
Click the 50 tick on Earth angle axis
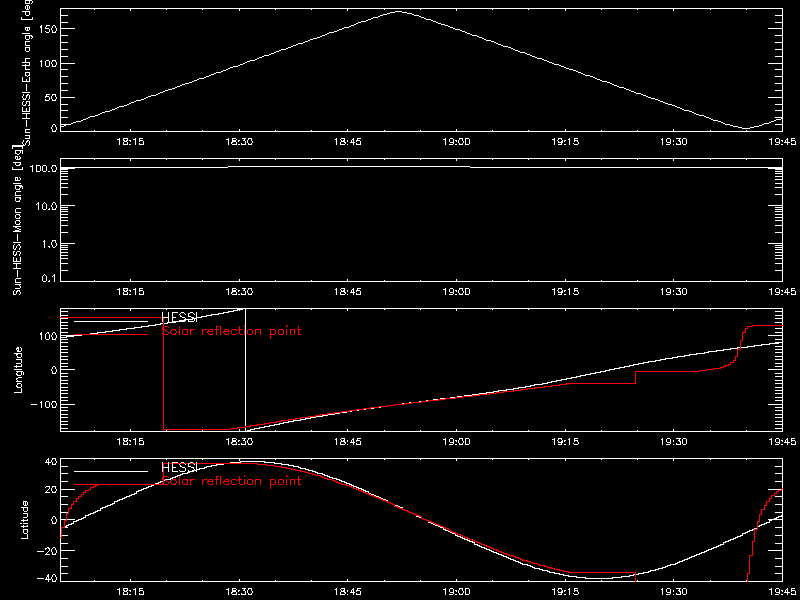(x=50, y=97)
